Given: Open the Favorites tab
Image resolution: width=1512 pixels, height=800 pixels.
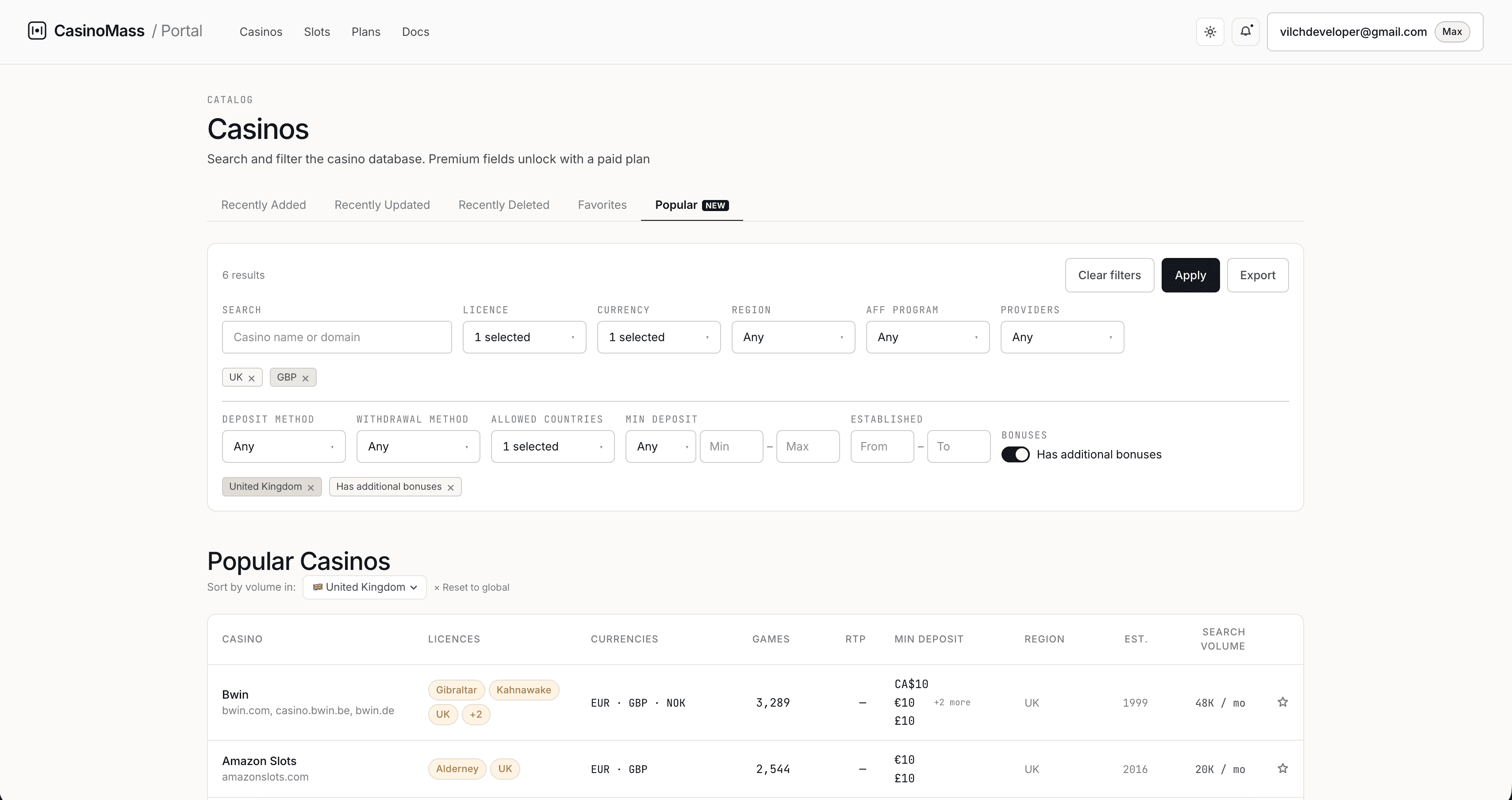Looking at the screenshot, I should 602,205.
